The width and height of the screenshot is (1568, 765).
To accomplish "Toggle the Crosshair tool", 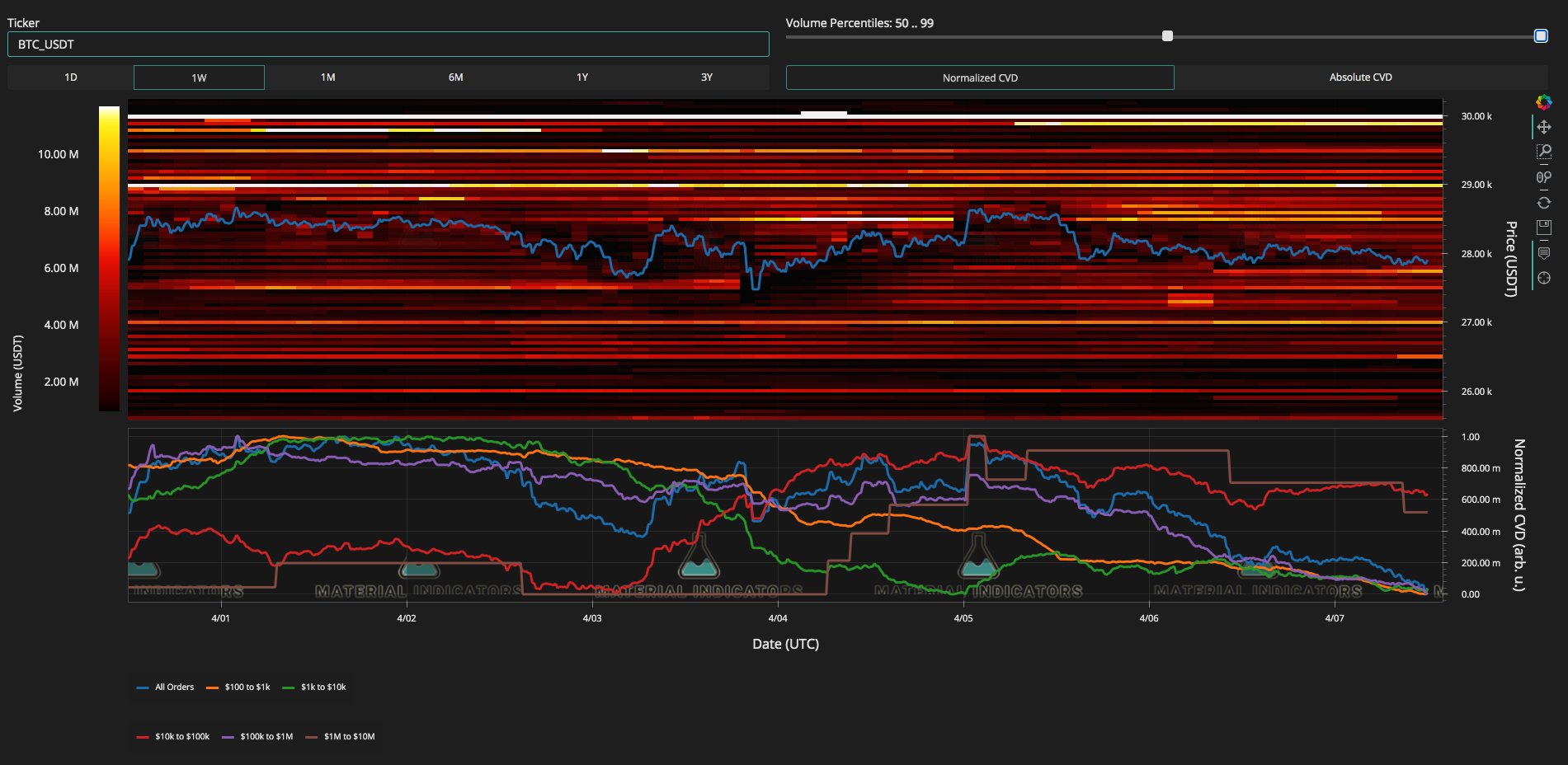I will pyautogui.click(x=1543, y=279).
